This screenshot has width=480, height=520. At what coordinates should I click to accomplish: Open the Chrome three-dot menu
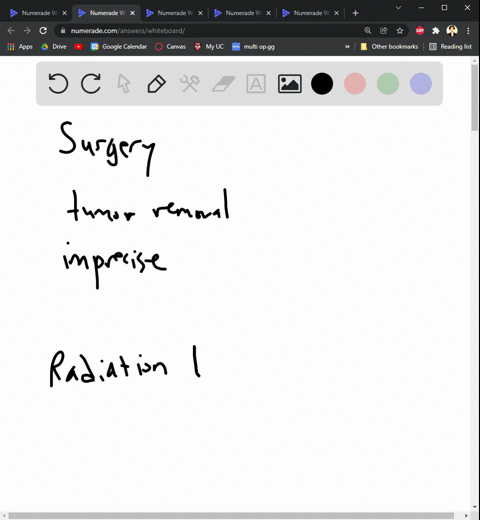[x=468, y=31]
